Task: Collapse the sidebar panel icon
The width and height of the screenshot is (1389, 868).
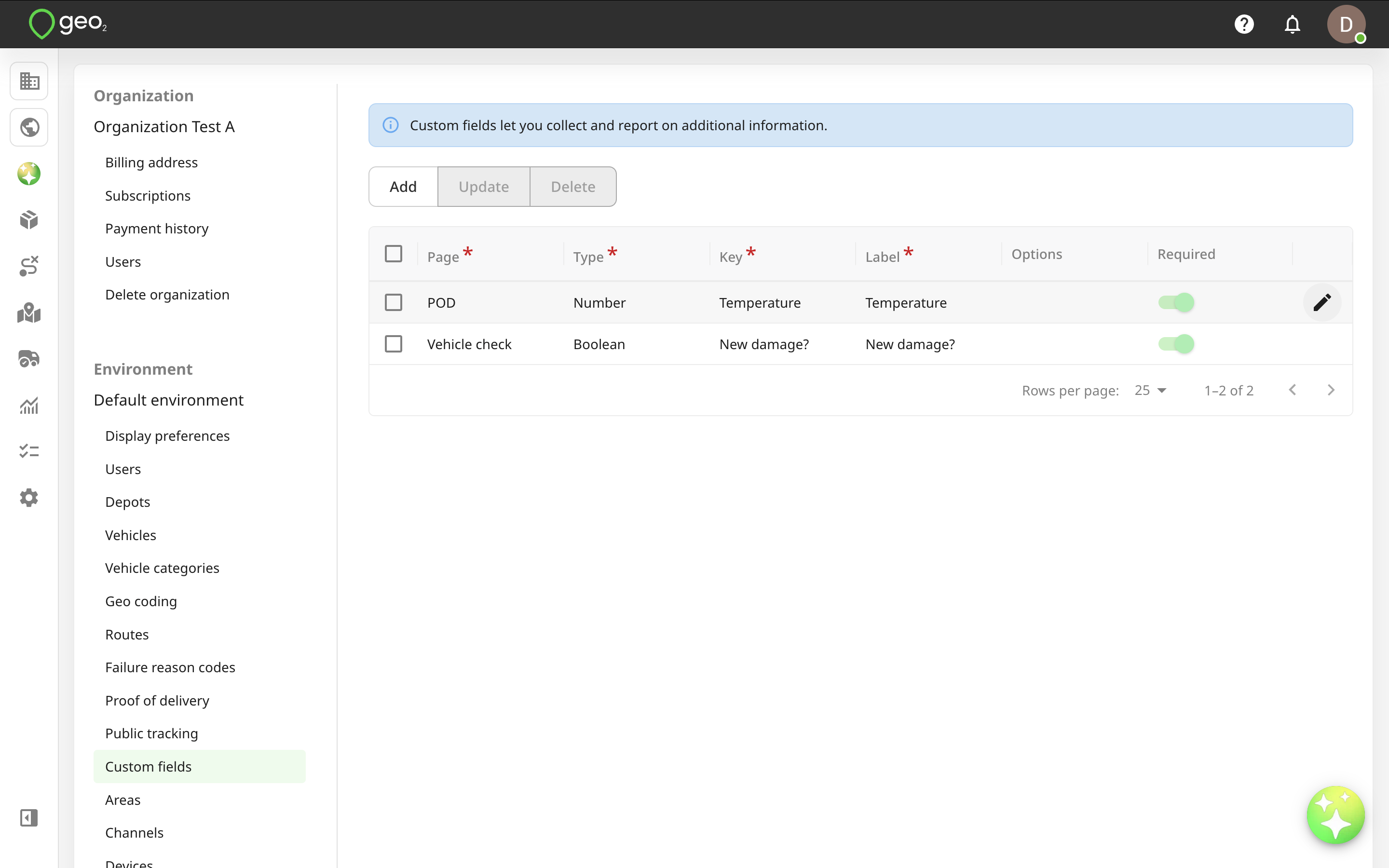Action: coord(29,817)
